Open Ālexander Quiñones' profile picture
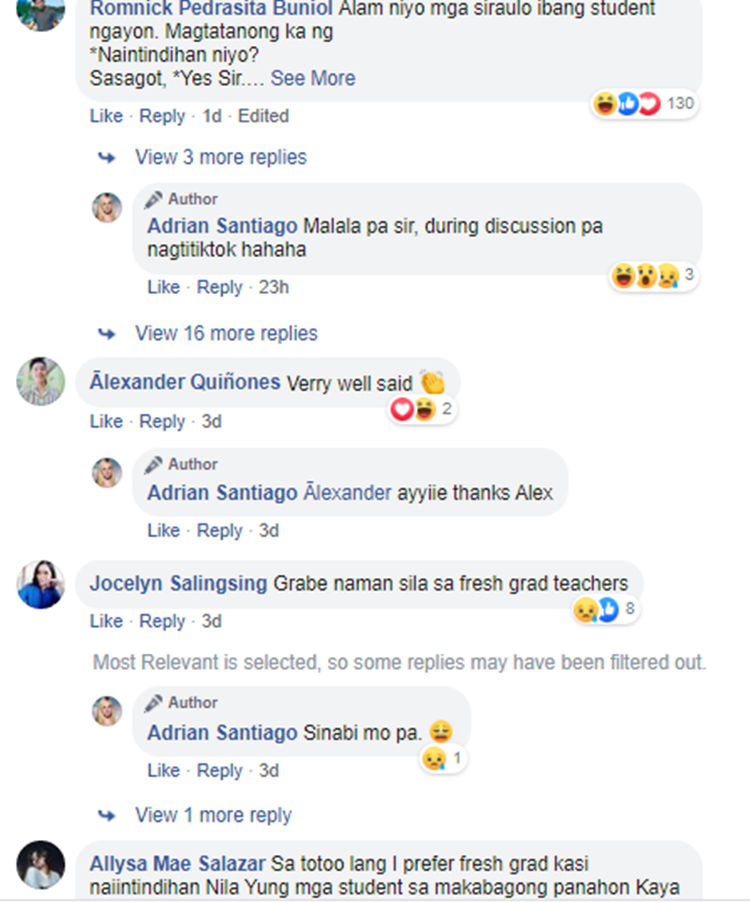This screenshot has width=750, height=903. pos(41,382)
